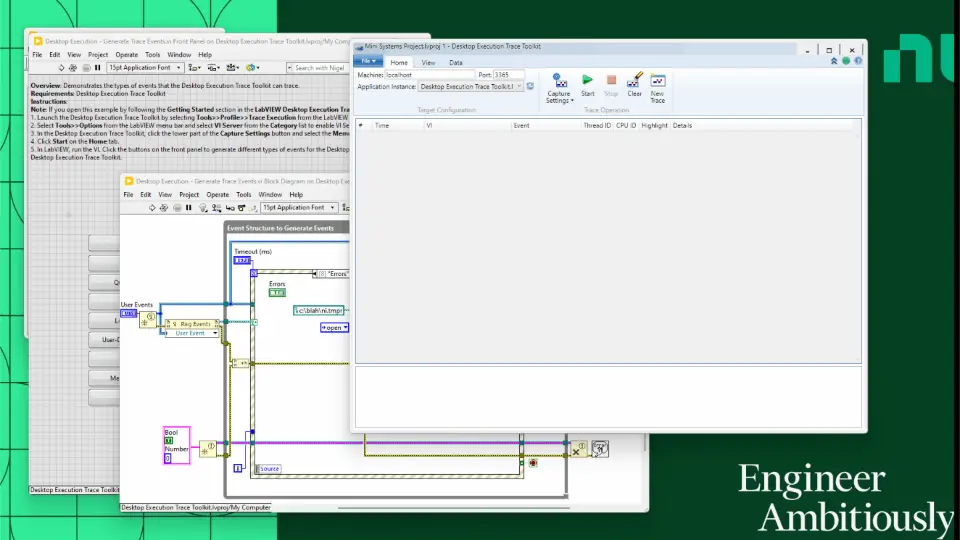Click the CPU ID column header
This screenshot has width=960, height=540.
tap(626, 126)
